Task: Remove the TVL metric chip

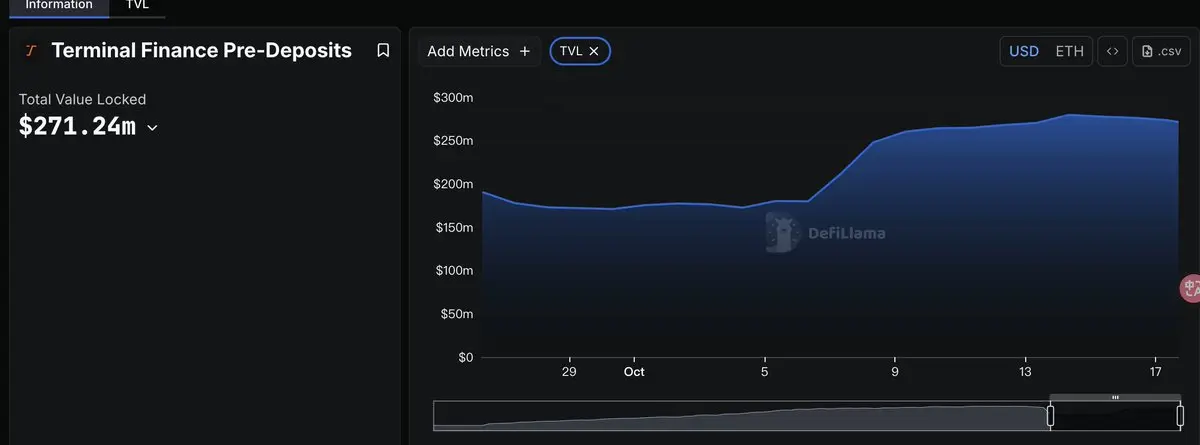Action: coord(594,51)
